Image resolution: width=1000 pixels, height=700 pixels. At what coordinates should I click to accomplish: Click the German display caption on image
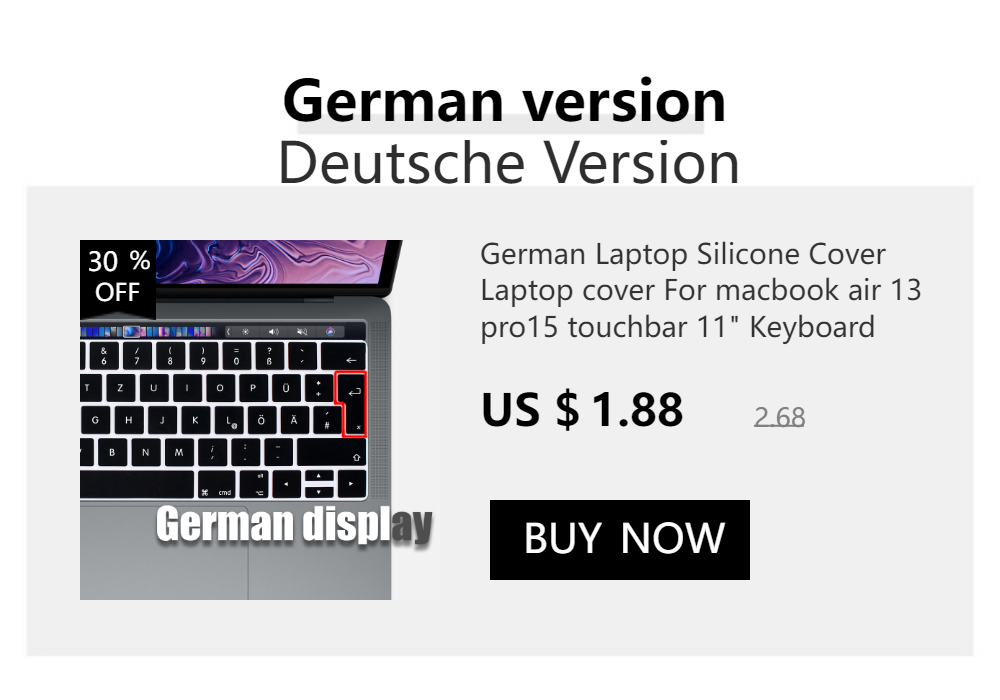295,524
